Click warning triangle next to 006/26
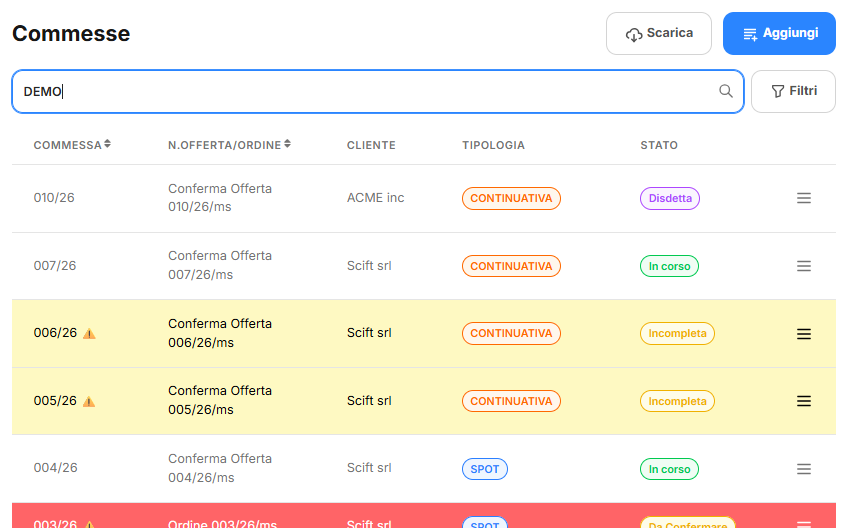This screenshot has width=848, height=528. pos(89,334)
